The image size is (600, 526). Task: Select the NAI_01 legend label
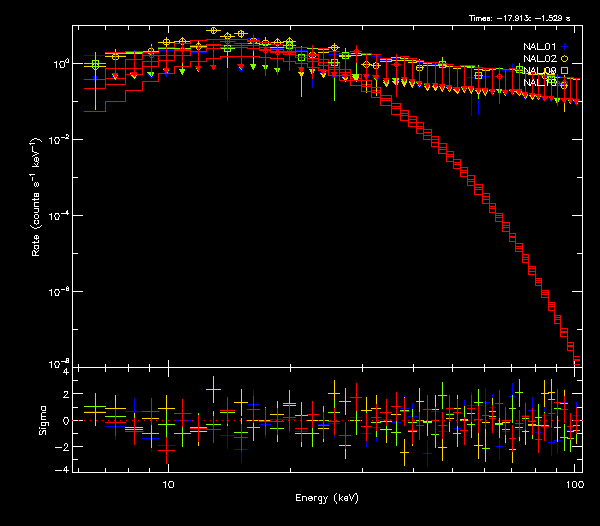pyautogui.click(x=540, y=47)
